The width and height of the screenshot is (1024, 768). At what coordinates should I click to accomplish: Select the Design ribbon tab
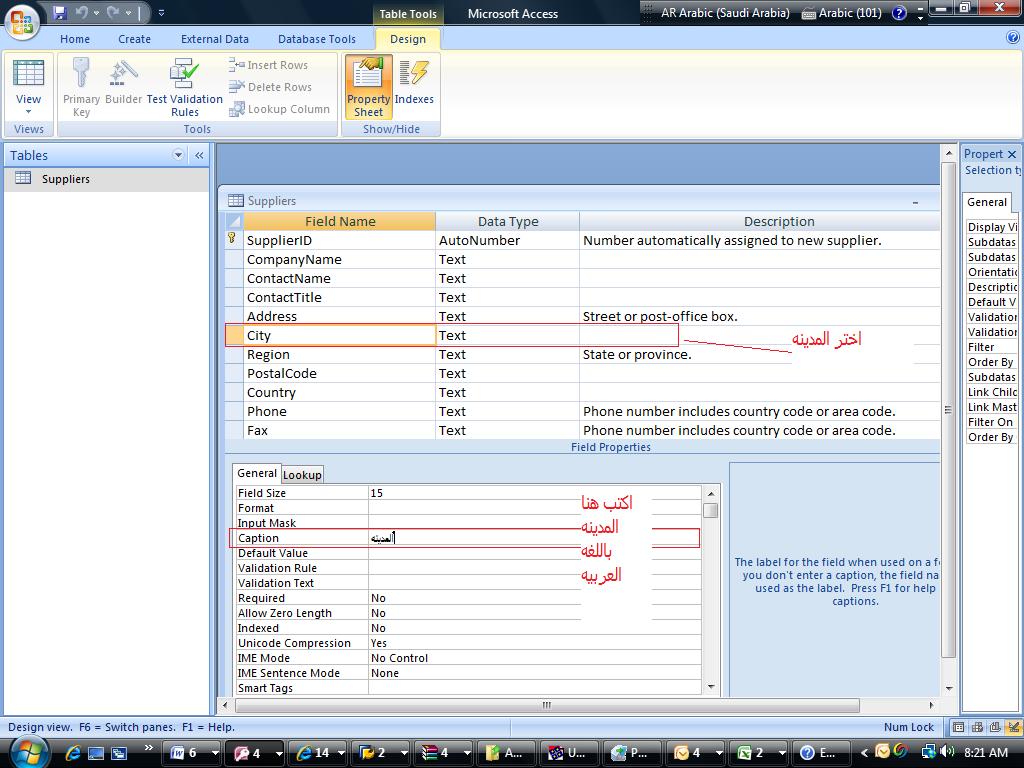coord(408,39)
